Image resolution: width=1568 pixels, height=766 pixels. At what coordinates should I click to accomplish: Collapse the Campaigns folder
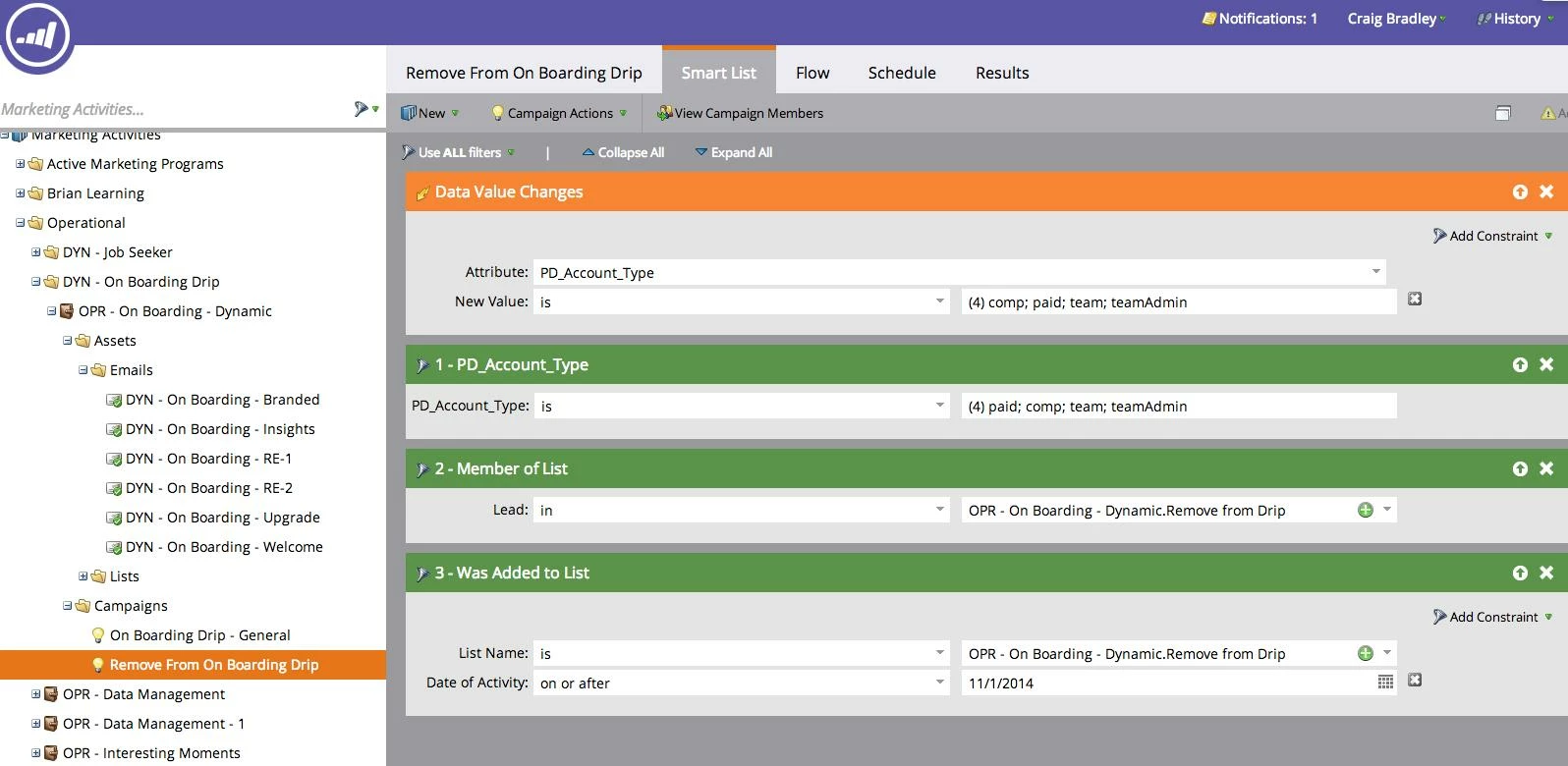tap(68, 606)
